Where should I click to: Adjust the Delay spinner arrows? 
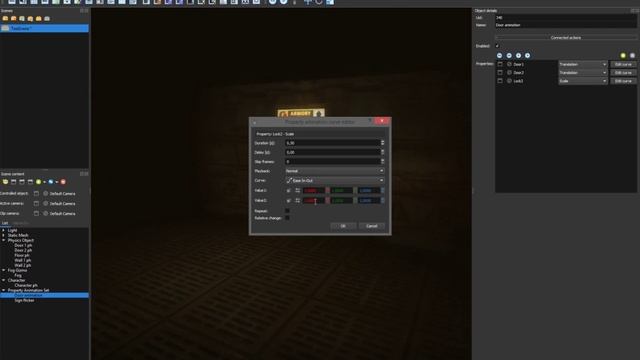[x=382, y=152]
